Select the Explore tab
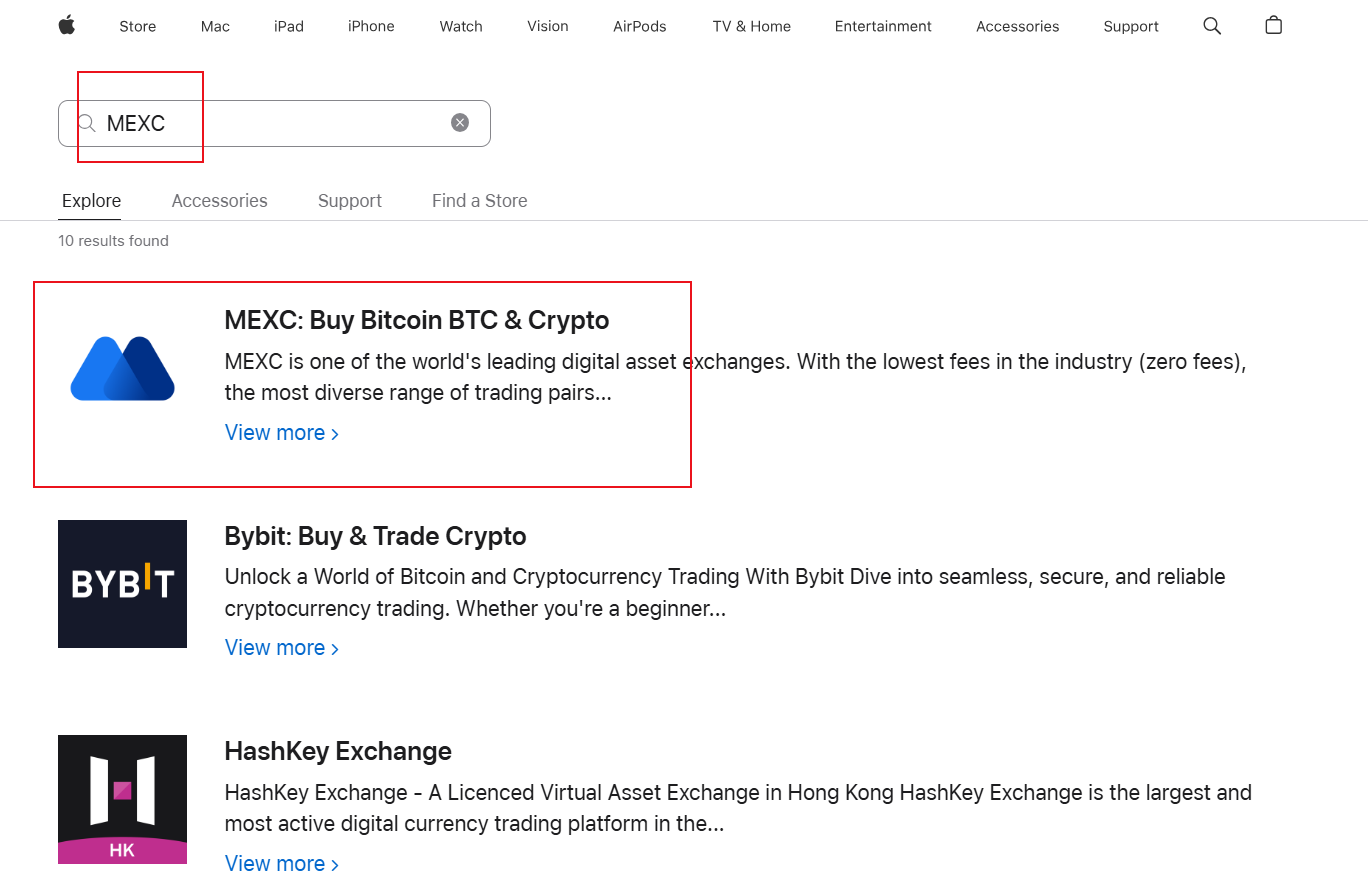The height and width of the screenshot is (892, 1368). click(x=91, y=201)
